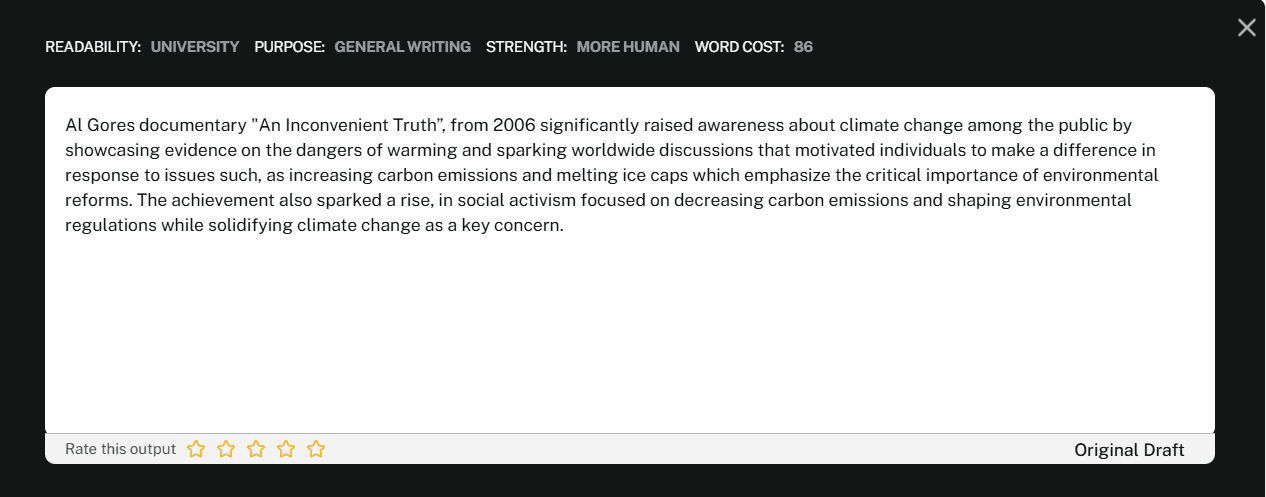Click "An Inconvenient Truth" in the output text

[x=347, y=125]
